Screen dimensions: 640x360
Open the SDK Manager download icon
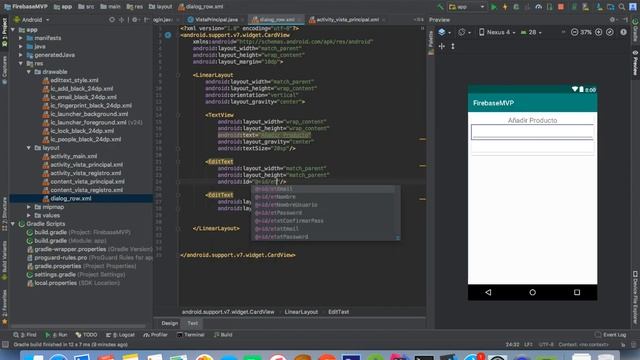[x=599, y=7]
